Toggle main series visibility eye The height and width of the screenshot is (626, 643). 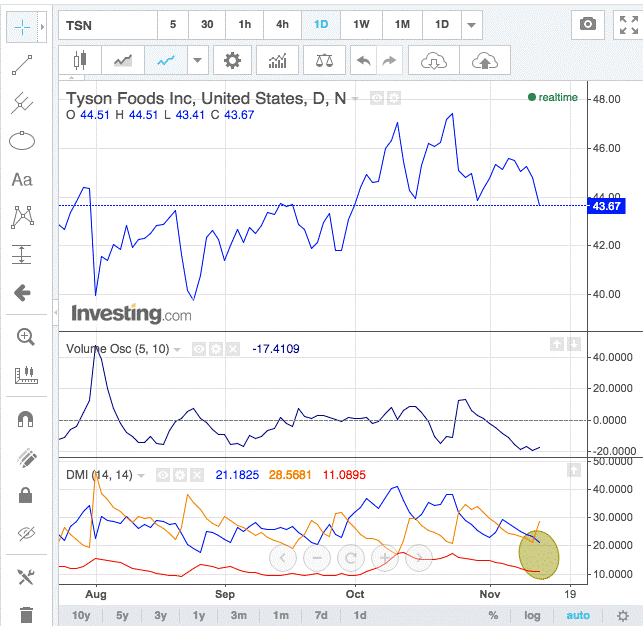tap(377, 98)
